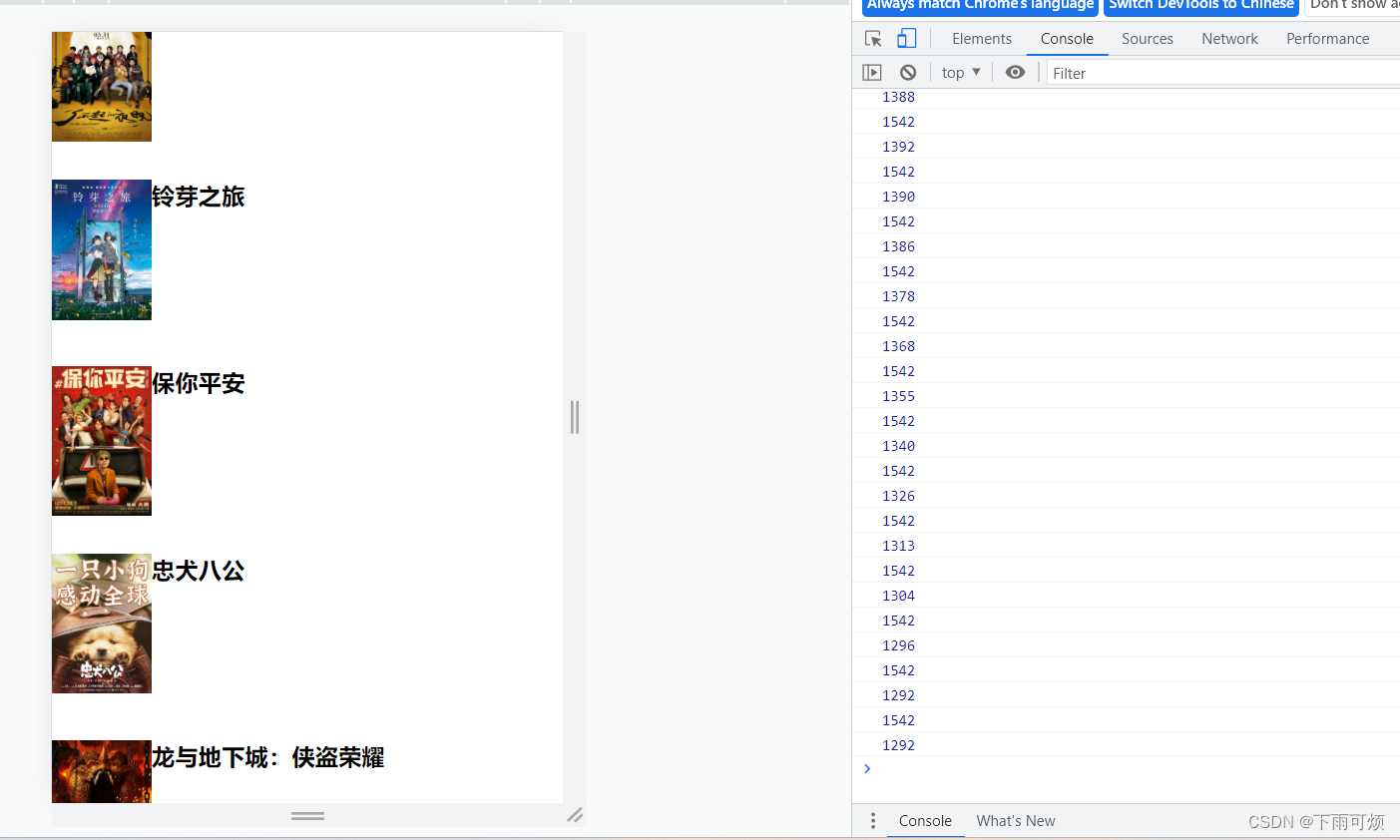The width and height of the screenshot is (1400, 840).
Task: Click console log value 1296
Action: (898, 645)
